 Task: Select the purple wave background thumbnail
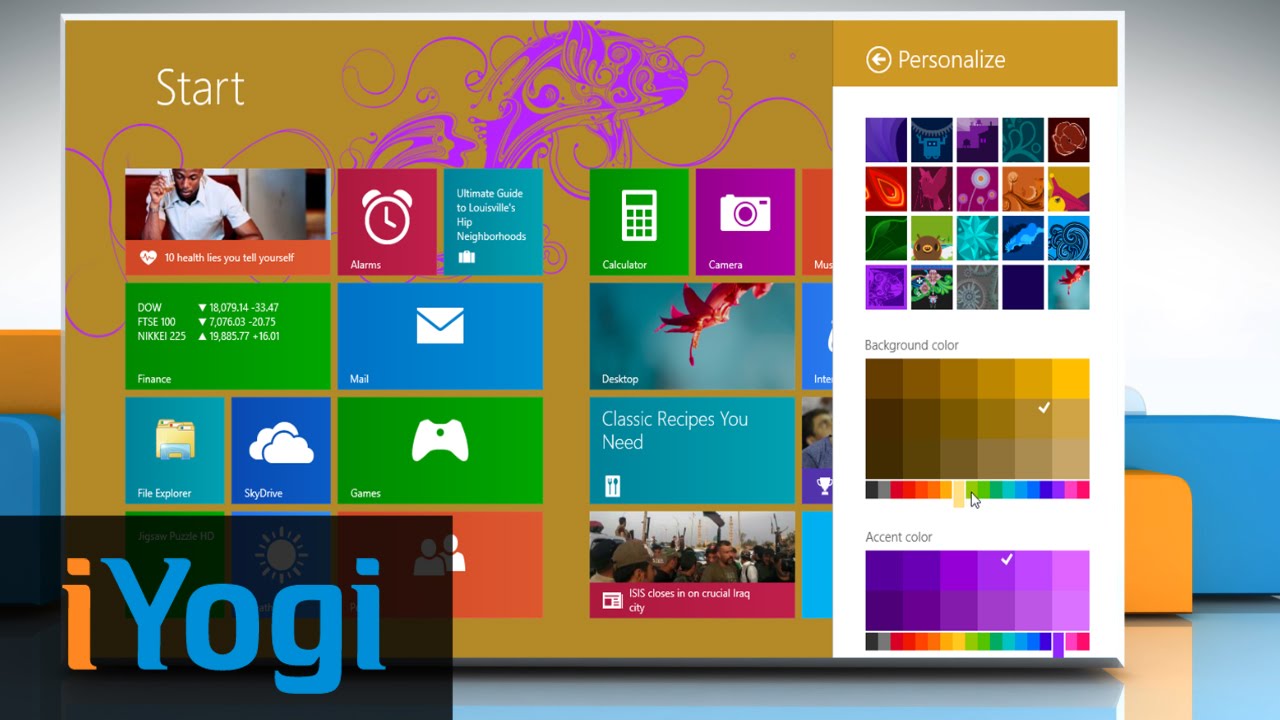tap(886, 140)
